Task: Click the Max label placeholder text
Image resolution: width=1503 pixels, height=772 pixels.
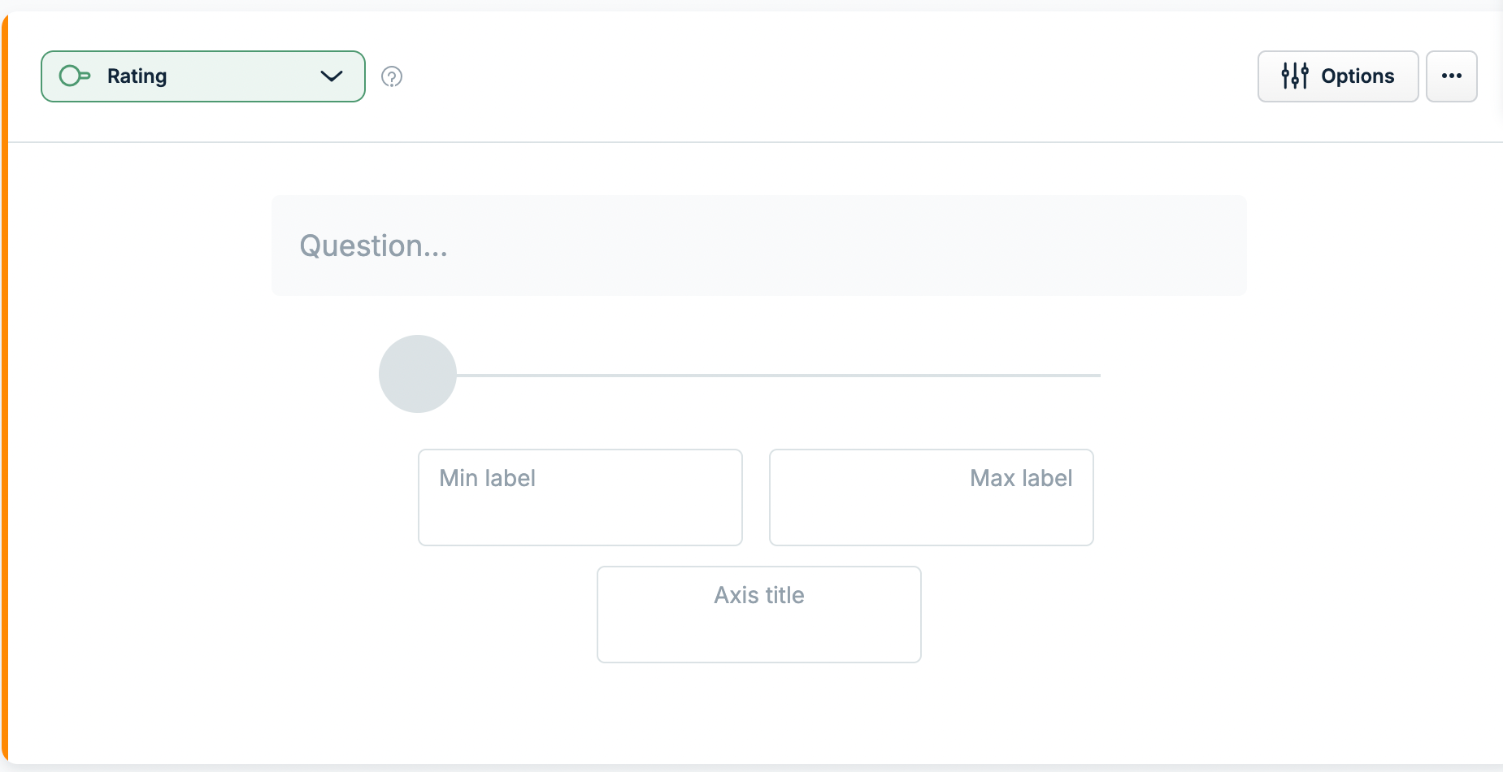Action: (1021, 478)
